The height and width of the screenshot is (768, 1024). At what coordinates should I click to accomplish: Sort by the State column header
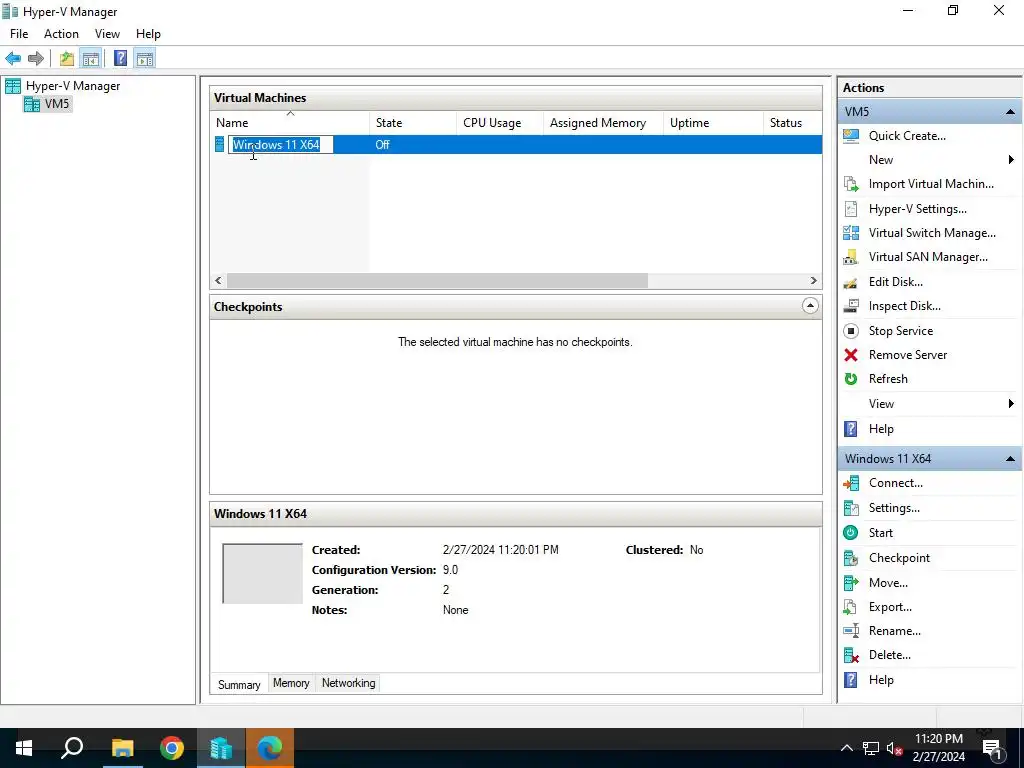point(413,123)
